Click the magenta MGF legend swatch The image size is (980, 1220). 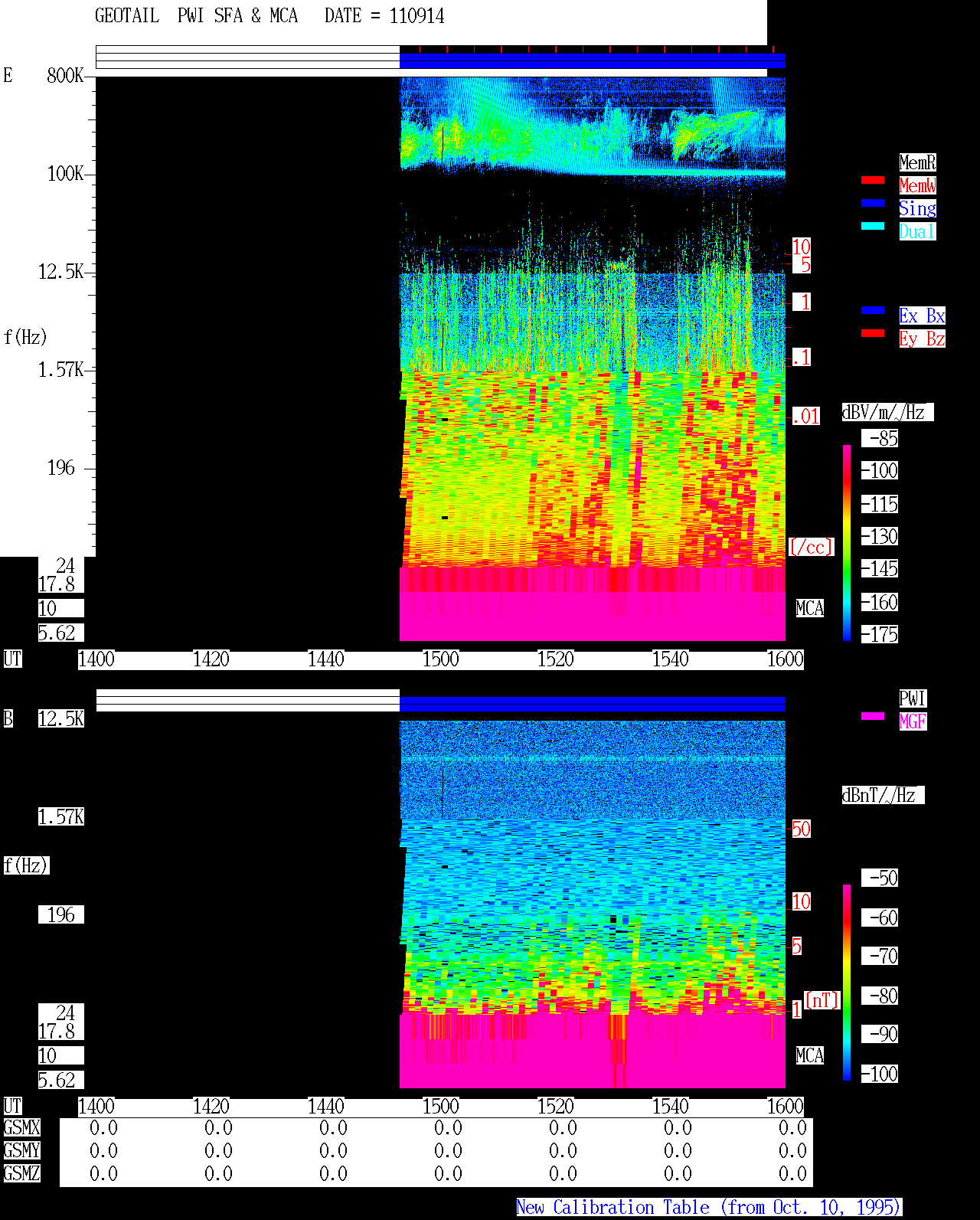tap(873, 716)
